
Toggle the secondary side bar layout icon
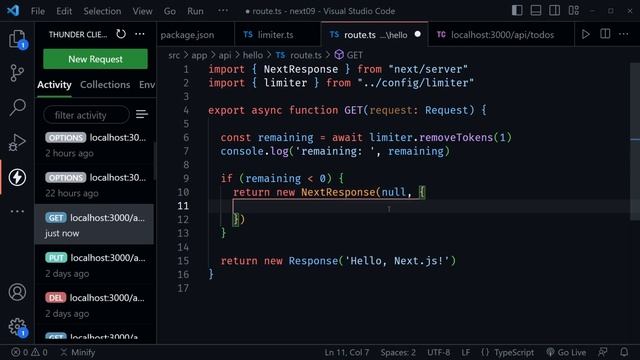[x=555, y=11]
